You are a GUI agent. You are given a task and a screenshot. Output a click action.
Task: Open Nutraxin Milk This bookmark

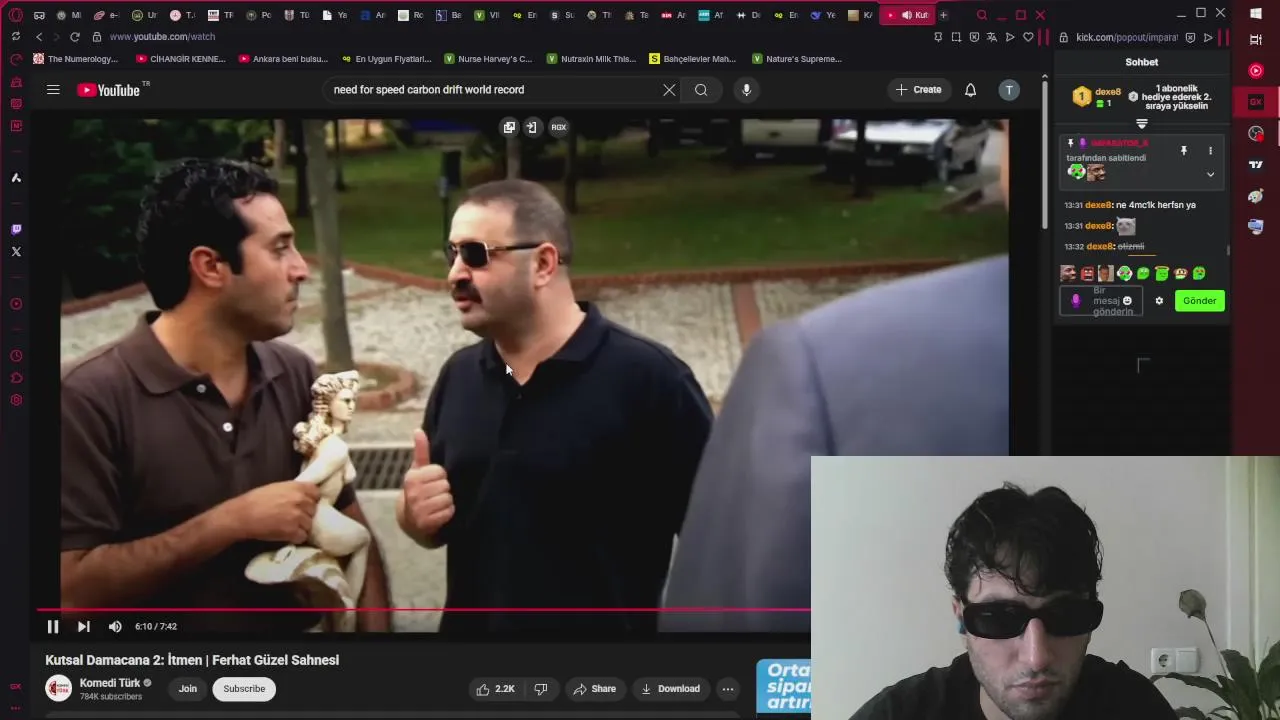click(x=591, y=59)
